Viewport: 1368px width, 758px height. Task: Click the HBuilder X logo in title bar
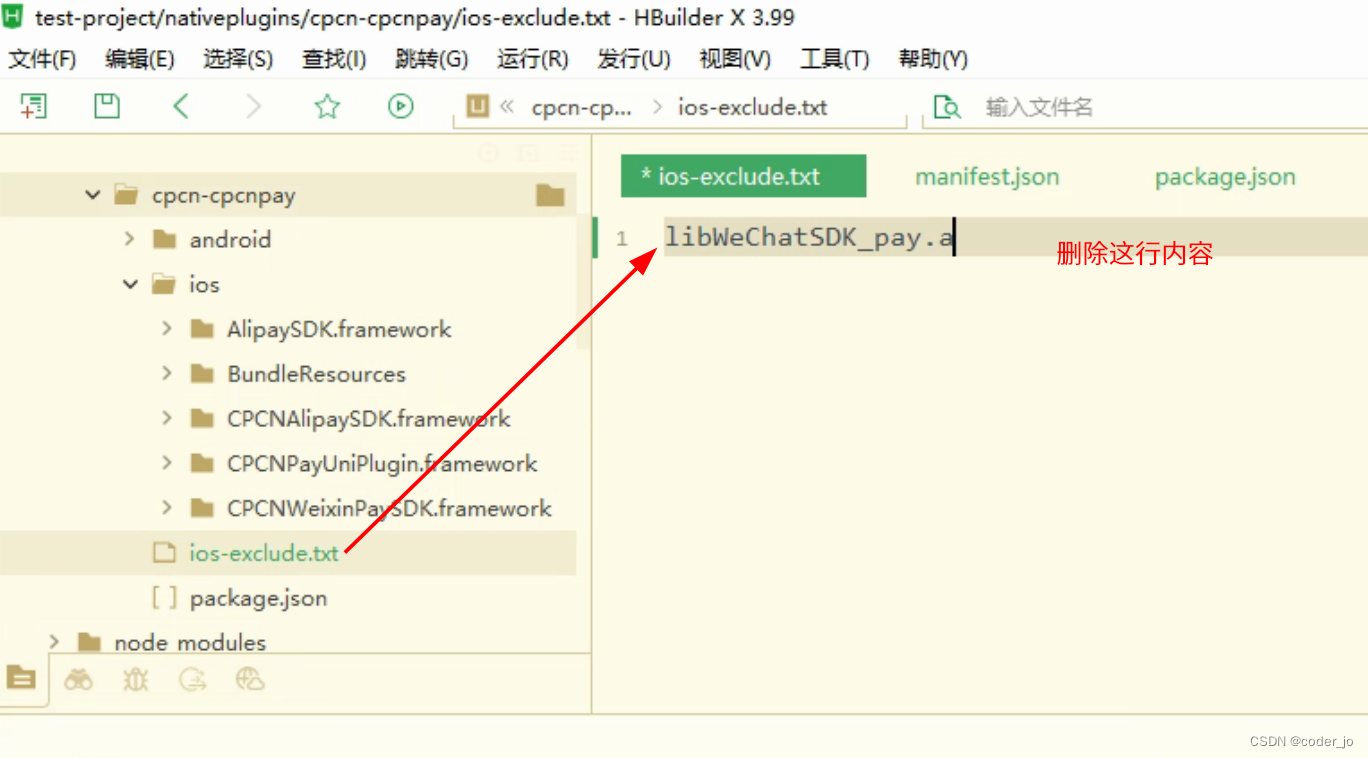tap(12, 17)
